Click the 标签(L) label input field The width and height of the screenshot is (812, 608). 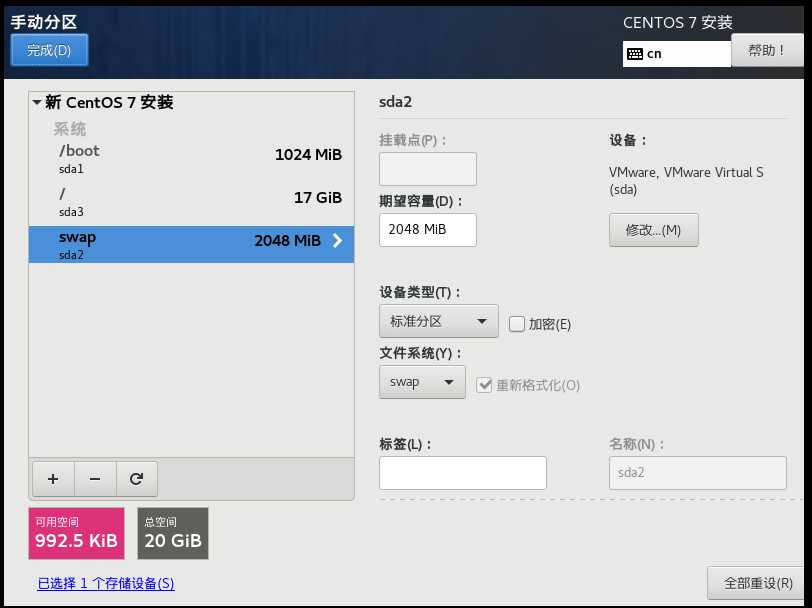[462, 472]
